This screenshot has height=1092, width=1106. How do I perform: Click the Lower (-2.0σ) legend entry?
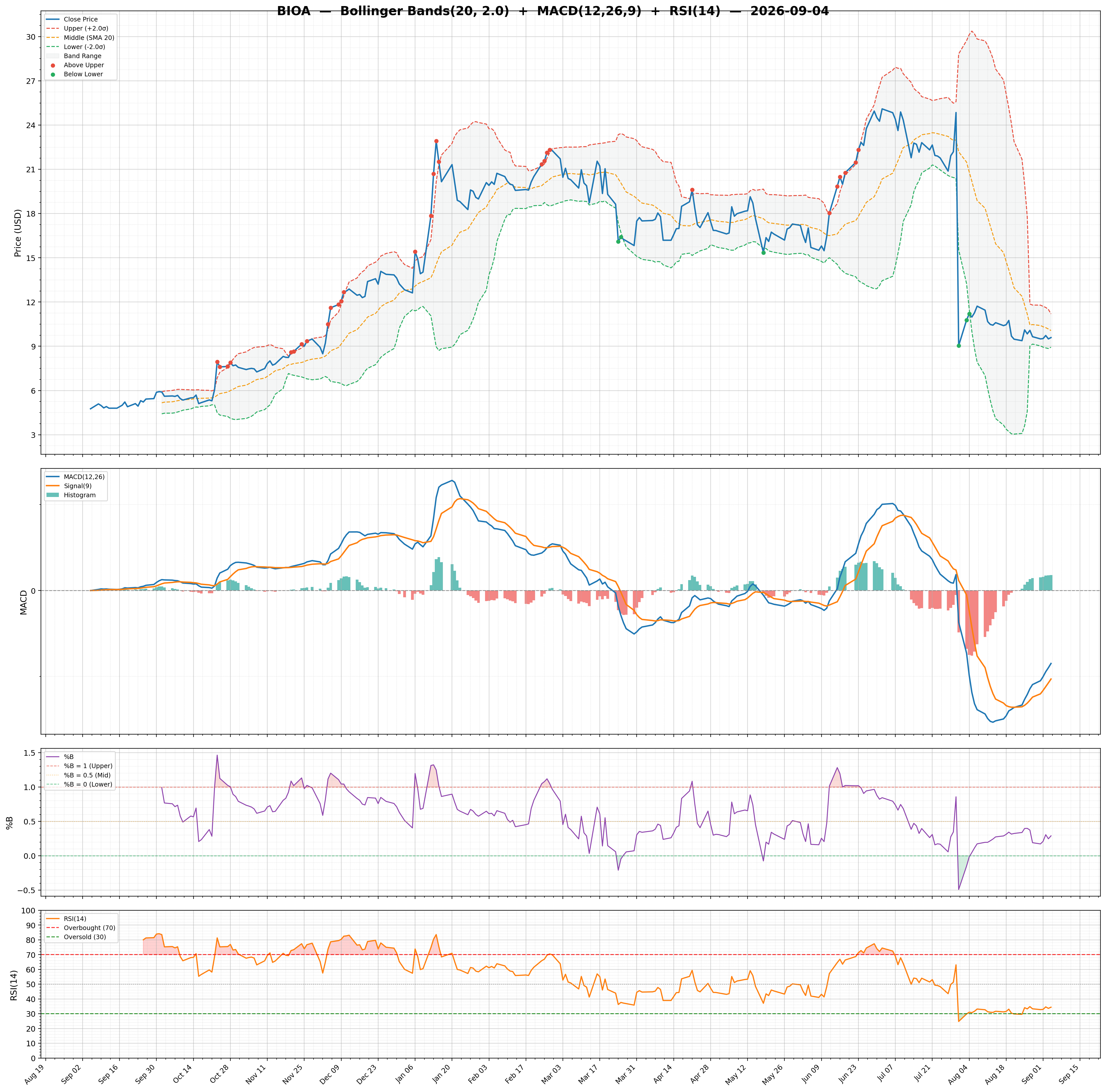point(76,47)
